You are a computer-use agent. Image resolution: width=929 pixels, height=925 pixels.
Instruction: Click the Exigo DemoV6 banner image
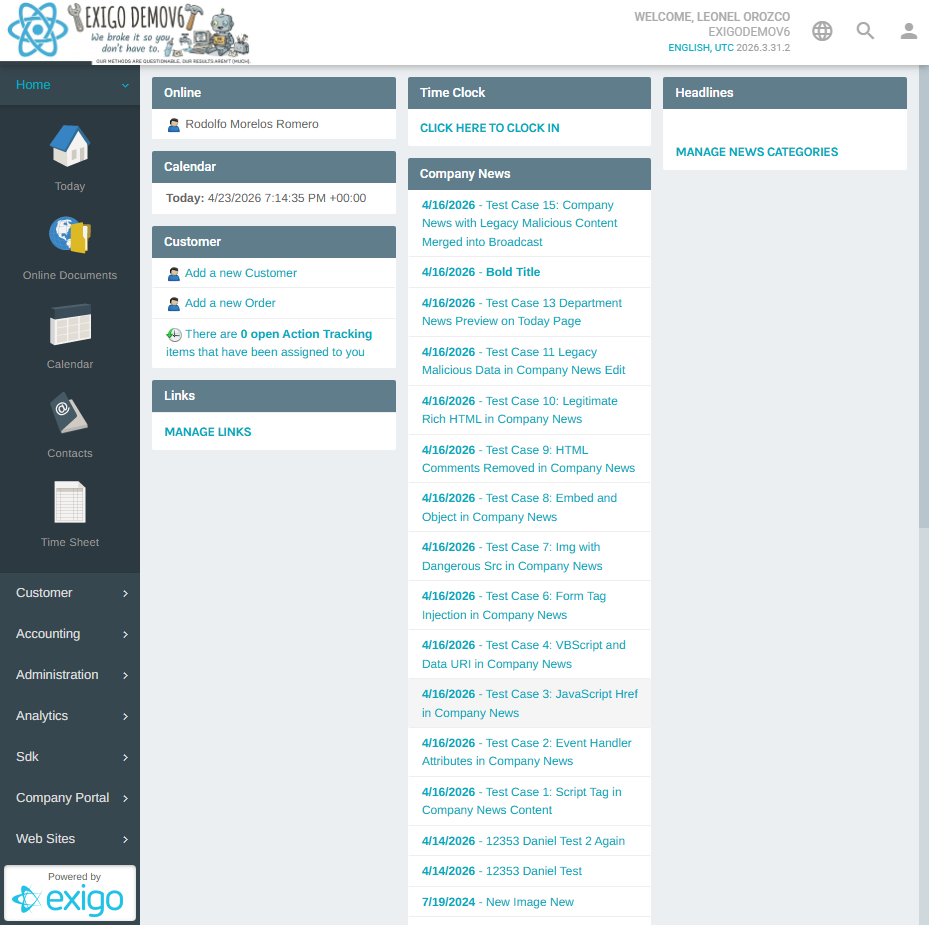pyautogui.click(x=160, y=33)
